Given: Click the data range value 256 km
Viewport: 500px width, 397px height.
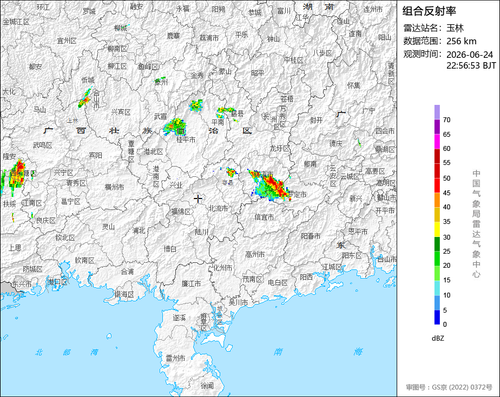Looking at the screenshot, I should 461,41.
